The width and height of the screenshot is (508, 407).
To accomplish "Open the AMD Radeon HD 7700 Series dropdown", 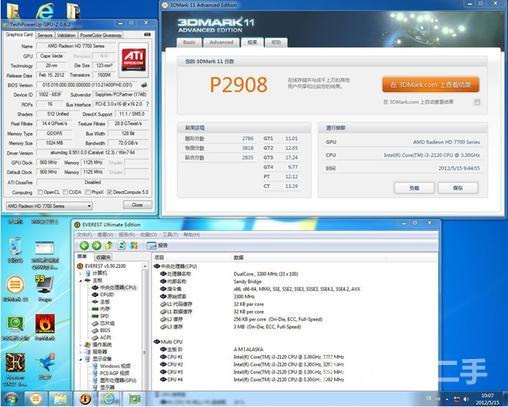I will tap(49, 206).
